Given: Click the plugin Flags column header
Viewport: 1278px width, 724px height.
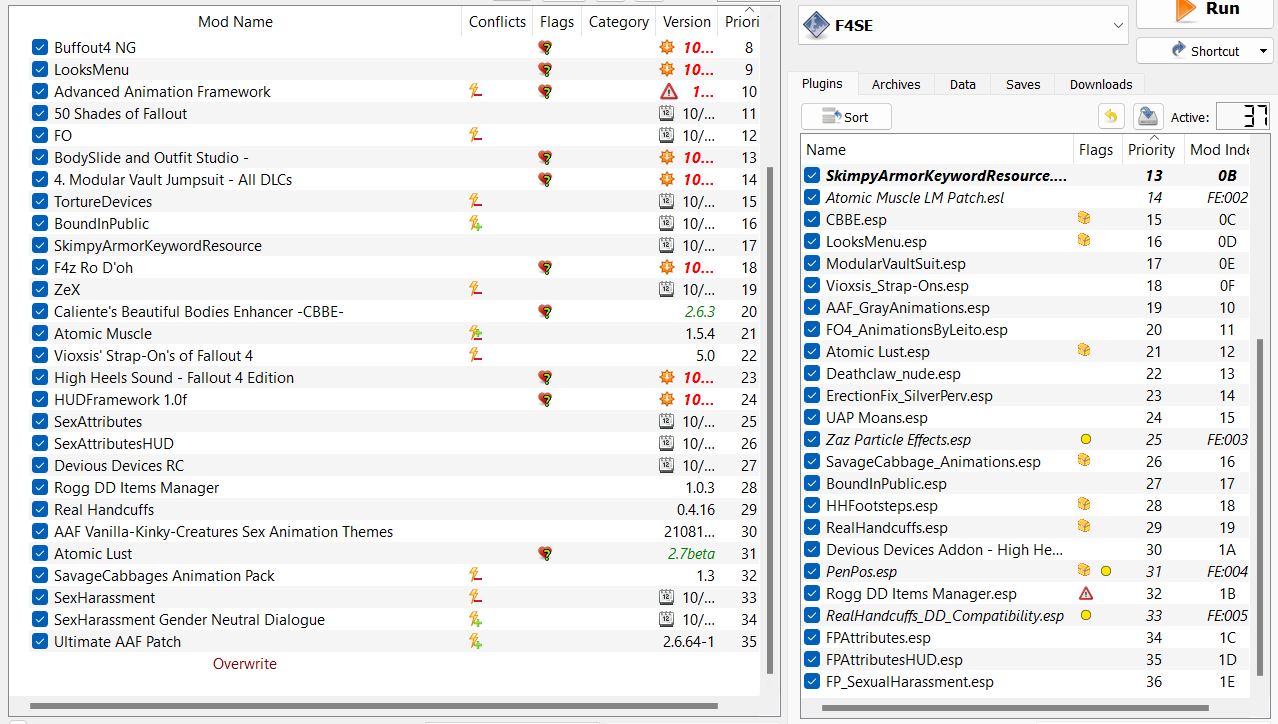Looking at the screenshot, I should 1096,149.
